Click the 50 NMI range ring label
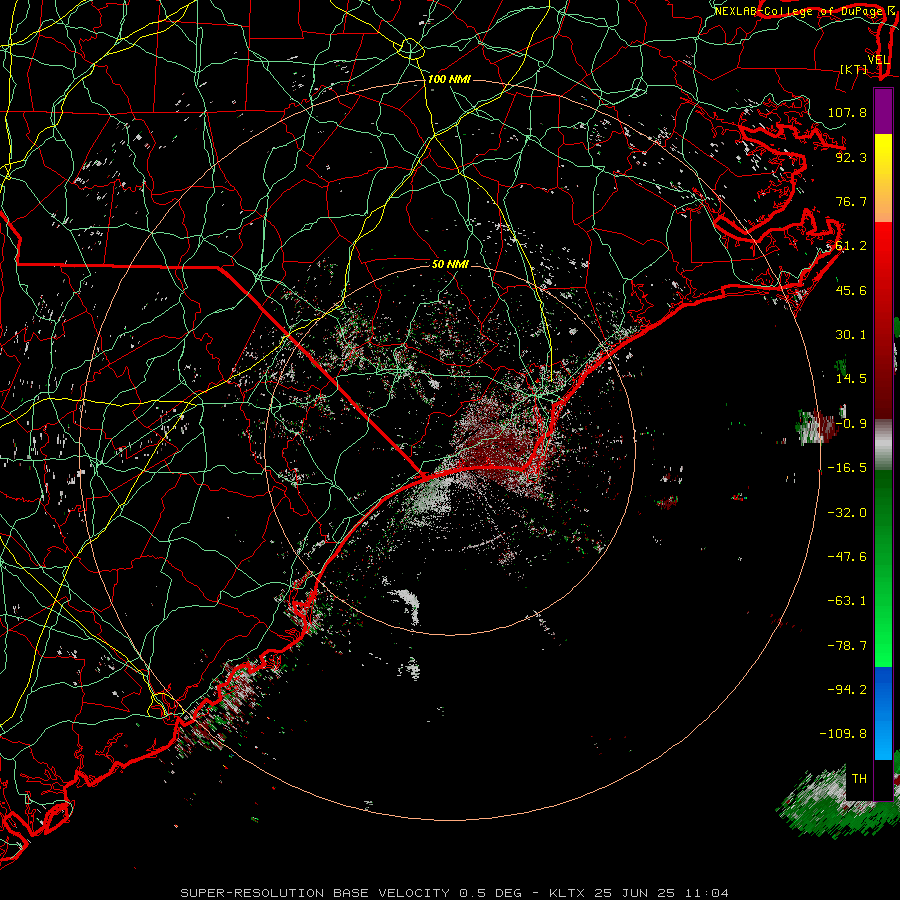 (450, 264)
